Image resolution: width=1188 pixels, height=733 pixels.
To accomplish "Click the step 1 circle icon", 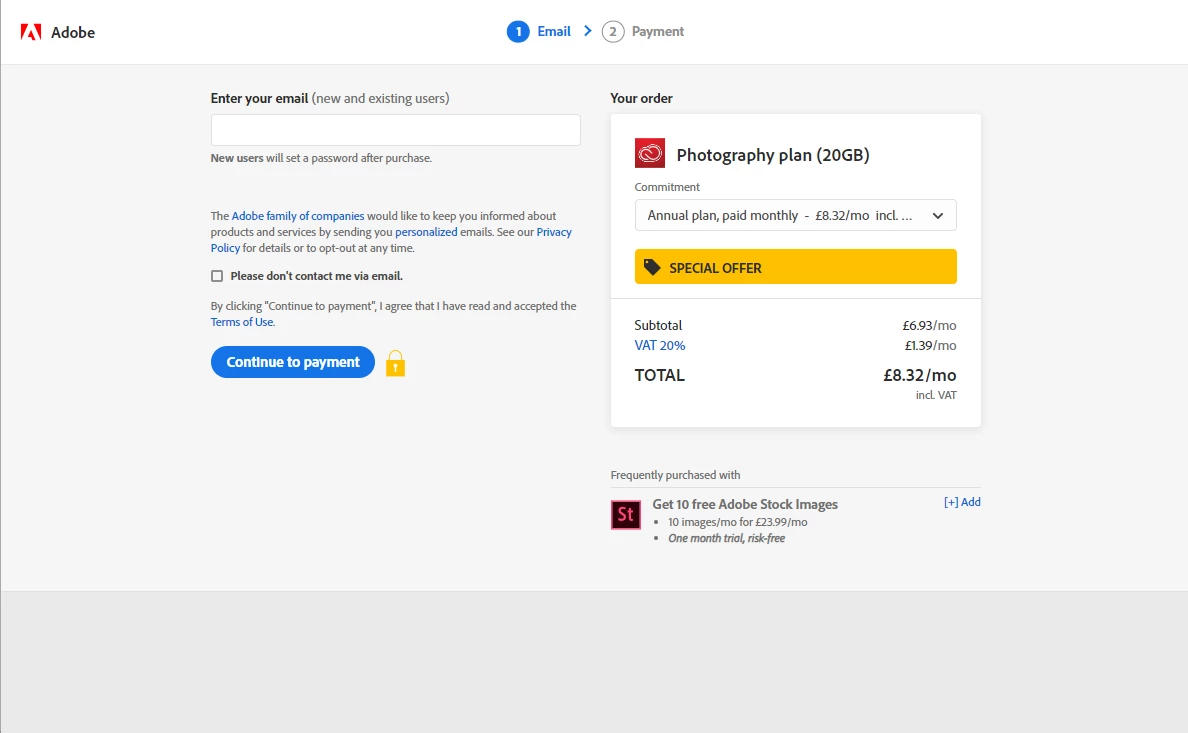I will point(518,32).
